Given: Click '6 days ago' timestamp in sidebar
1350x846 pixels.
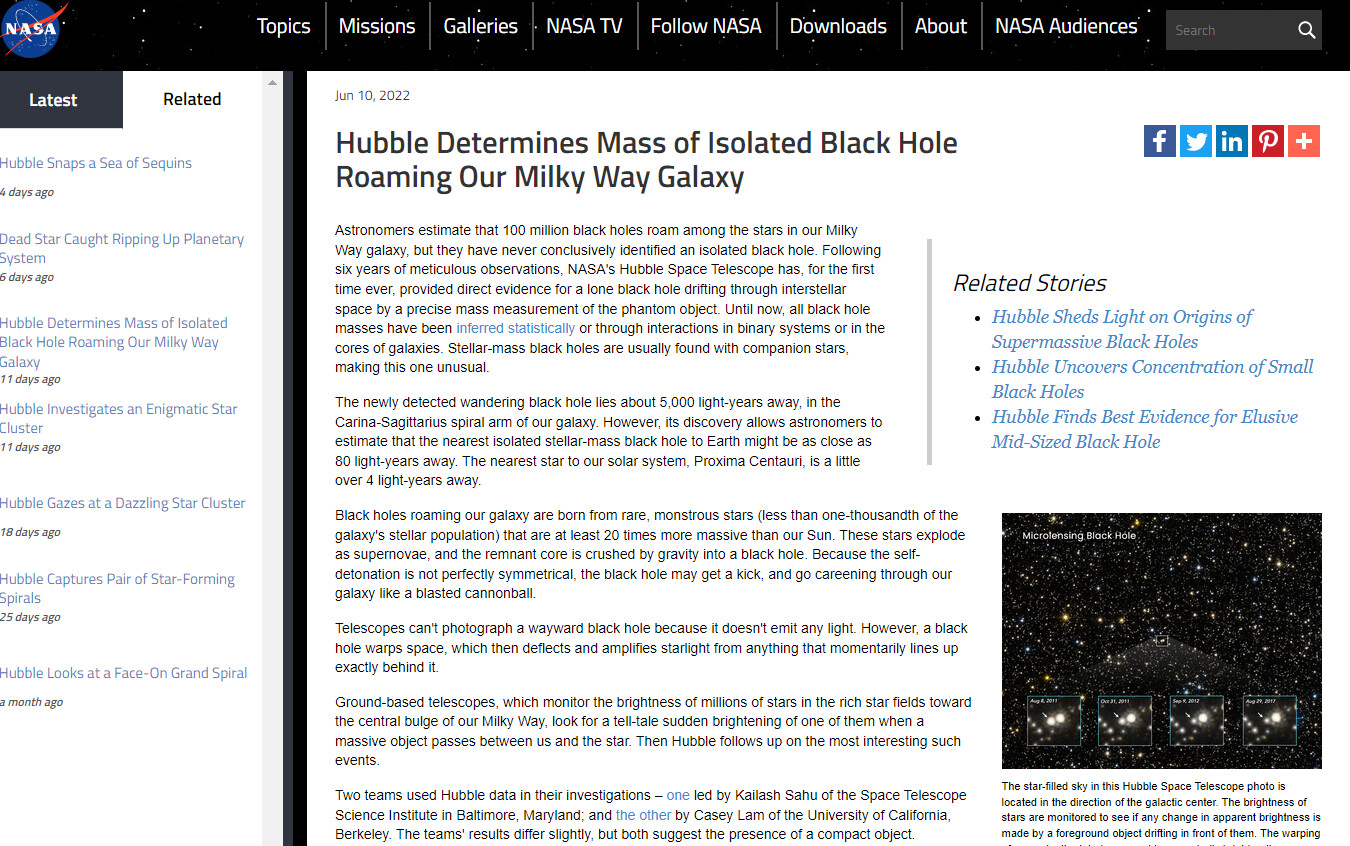Looking at the screenshot, I should [x=27, y=277].
